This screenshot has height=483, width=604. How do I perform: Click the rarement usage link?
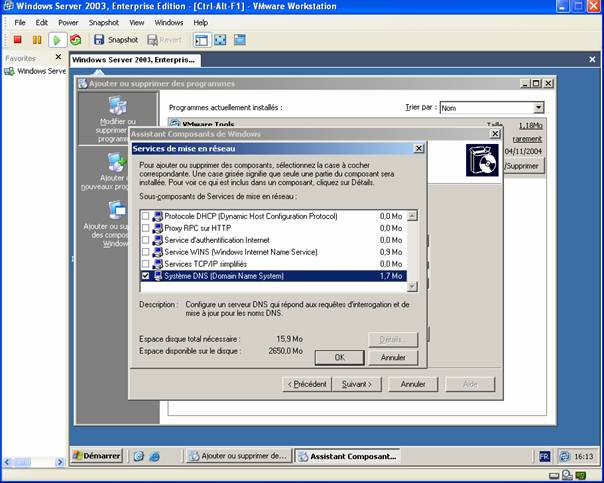pos(527,139)
